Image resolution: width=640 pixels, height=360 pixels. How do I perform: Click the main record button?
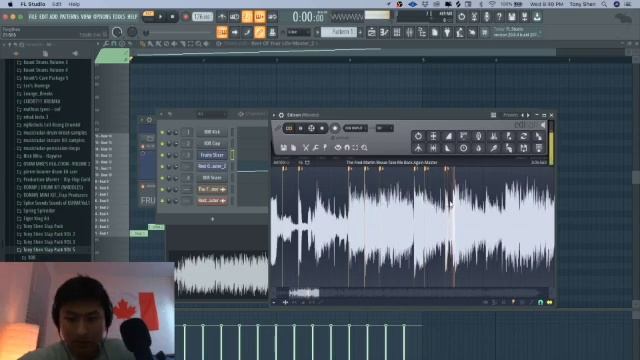point(185,17)
